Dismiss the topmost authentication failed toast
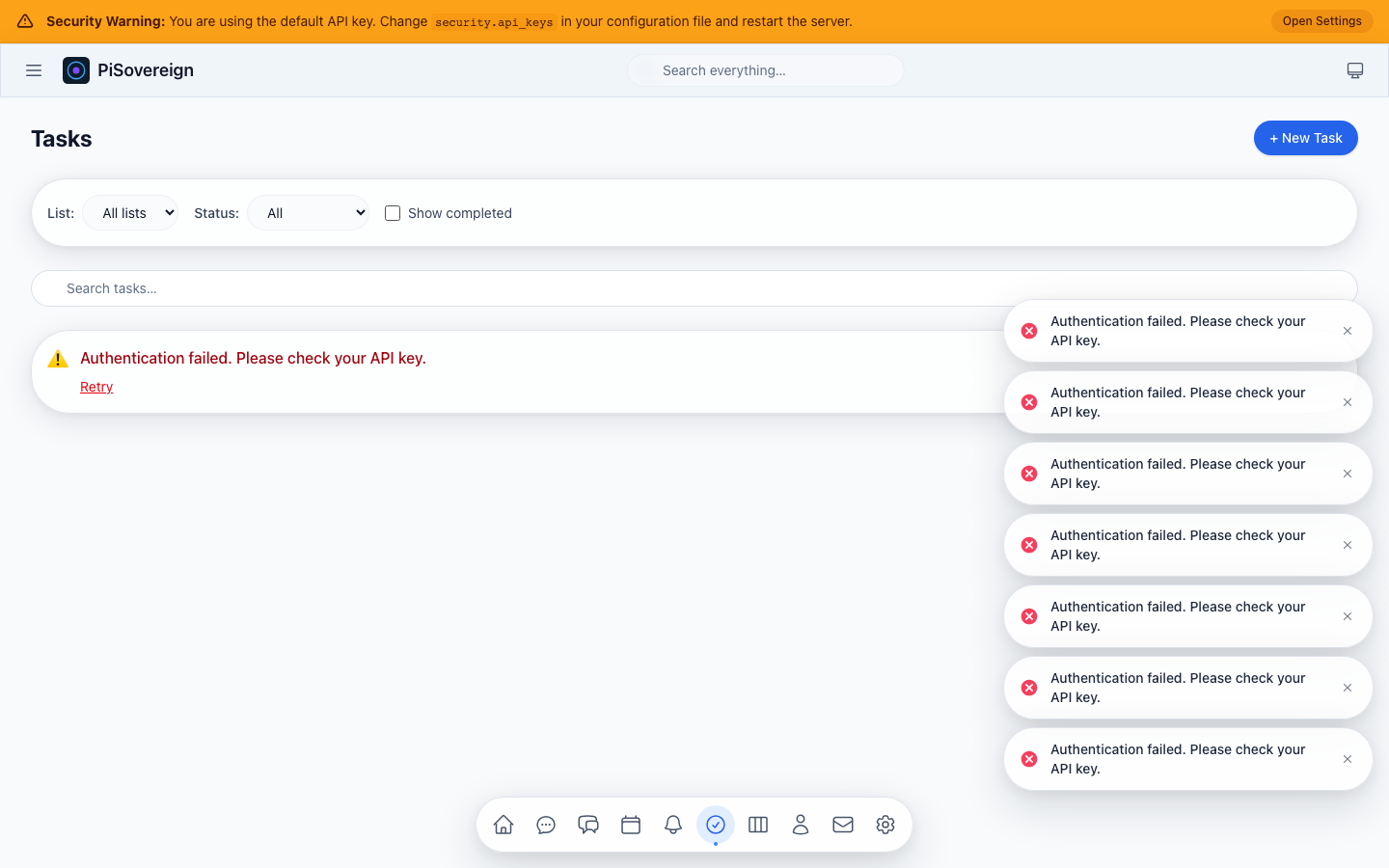 click(1347, 331)
